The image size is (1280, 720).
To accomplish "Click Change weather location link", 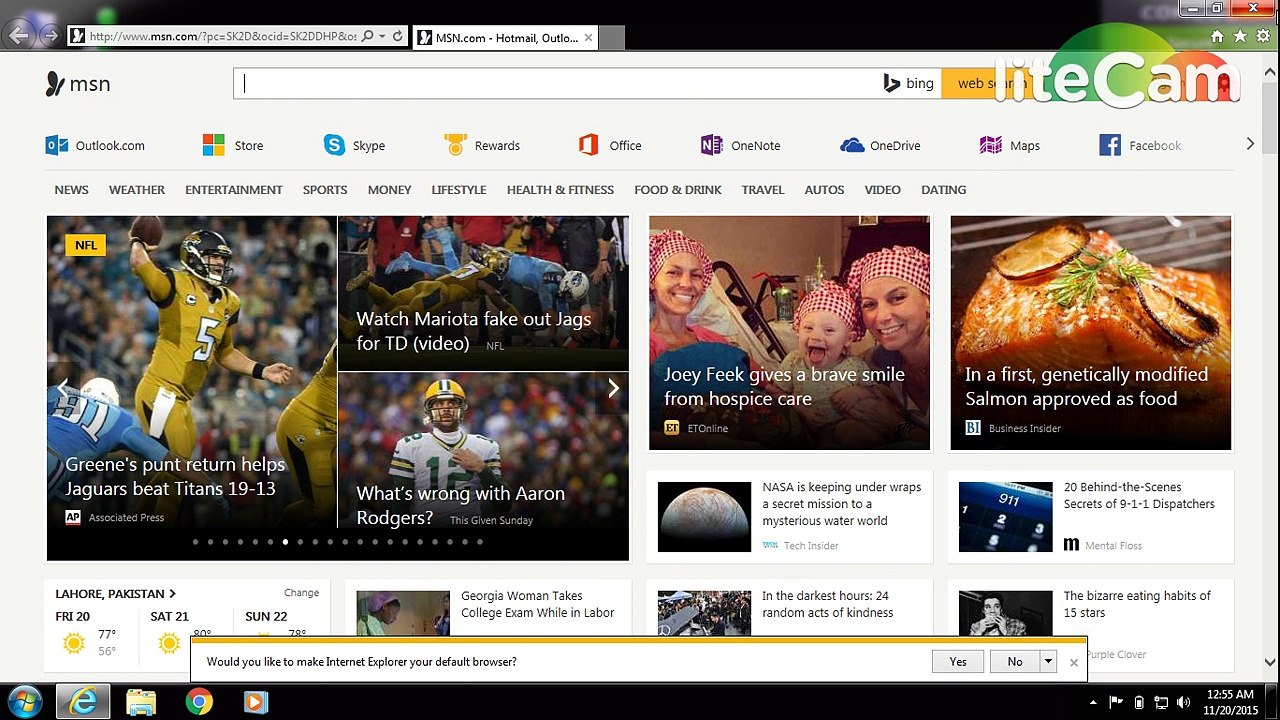I will click(x=301, y=593).
